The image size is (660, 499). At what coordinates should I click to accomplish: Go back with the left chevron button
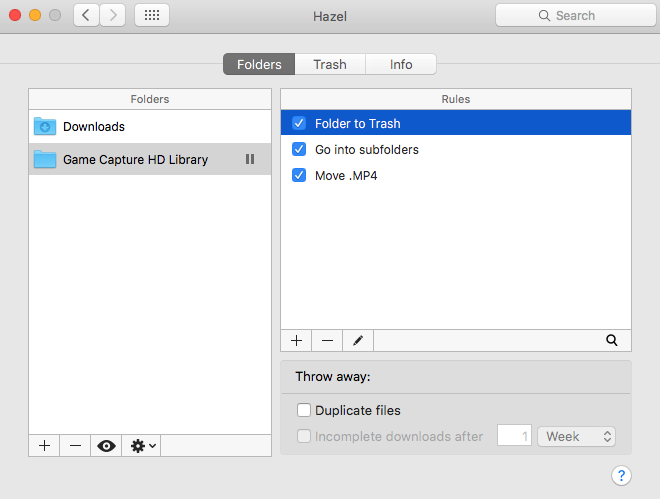click(x=86, y=16)
